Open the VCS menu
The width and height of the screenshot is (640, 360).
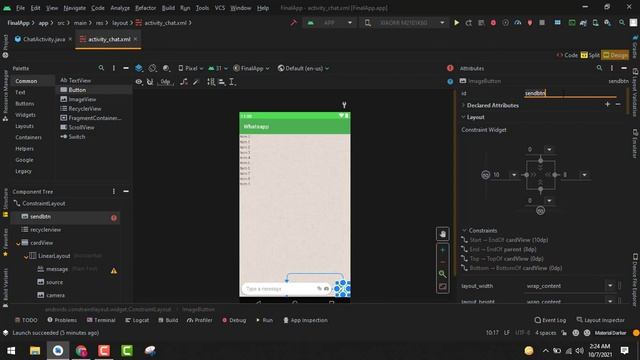(220, 8)
